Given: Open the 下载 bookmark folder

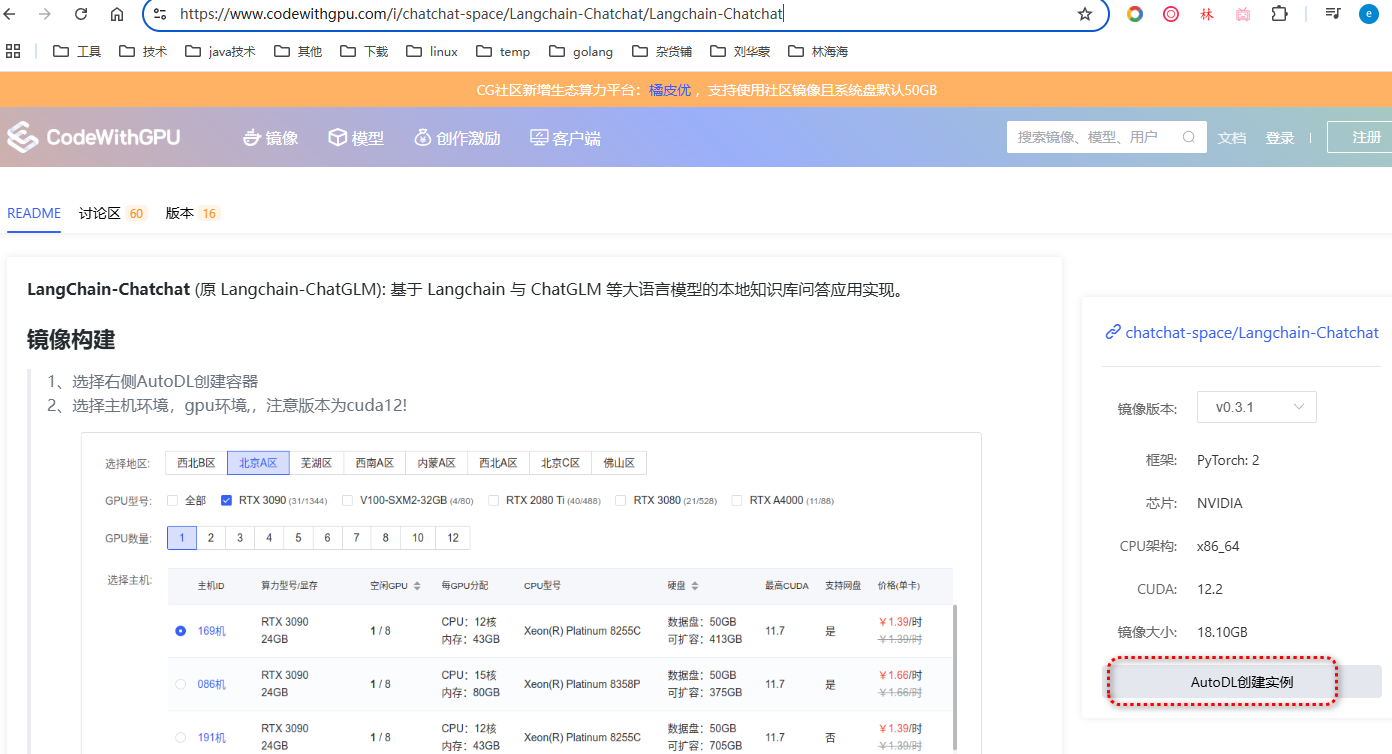Looking at the screenshot, I should [364, 51].
